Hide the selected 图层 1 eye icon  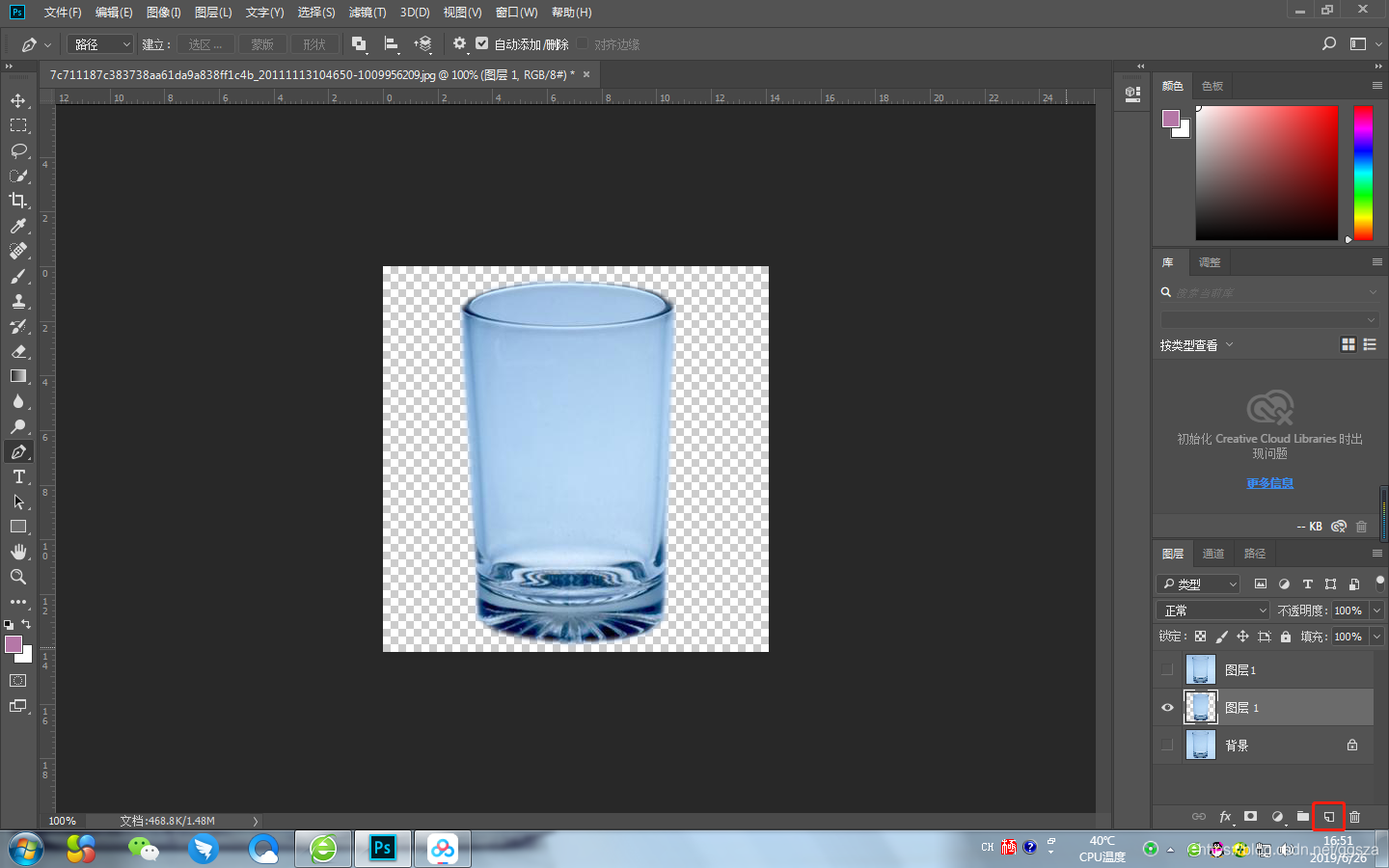[x=1167, y=707]
